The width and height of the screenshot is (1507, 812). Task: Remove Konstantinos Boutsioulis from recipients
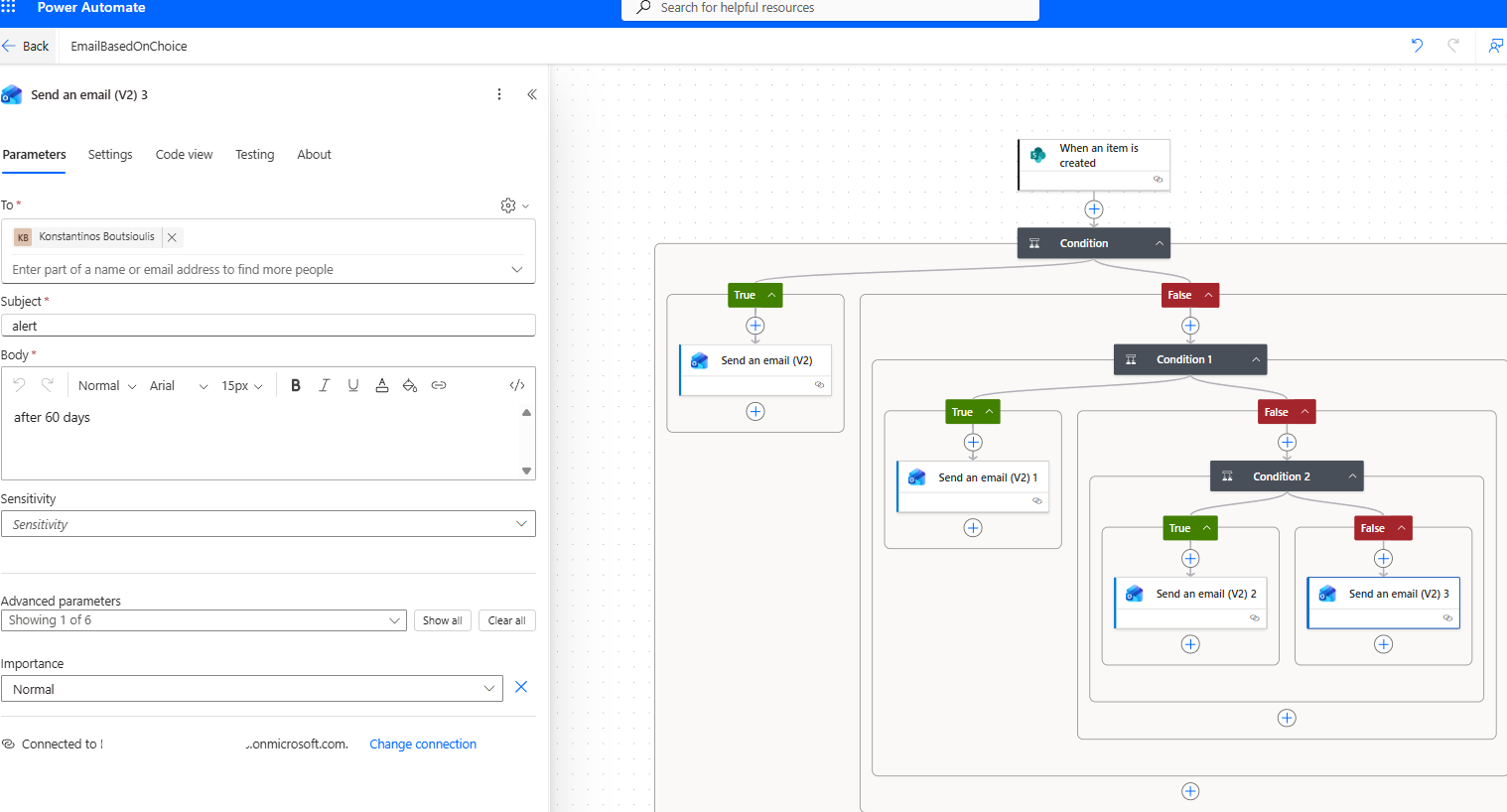pos(173,237)
